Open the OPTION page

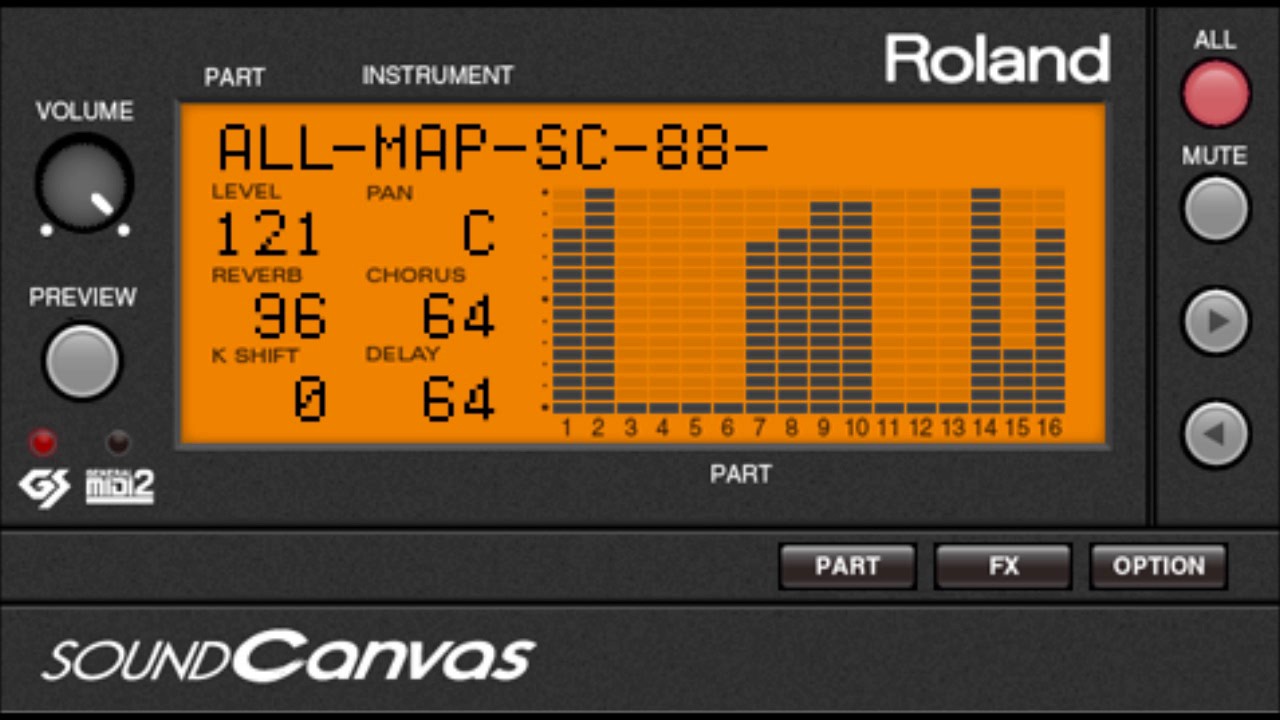[x=1158, y=566]
